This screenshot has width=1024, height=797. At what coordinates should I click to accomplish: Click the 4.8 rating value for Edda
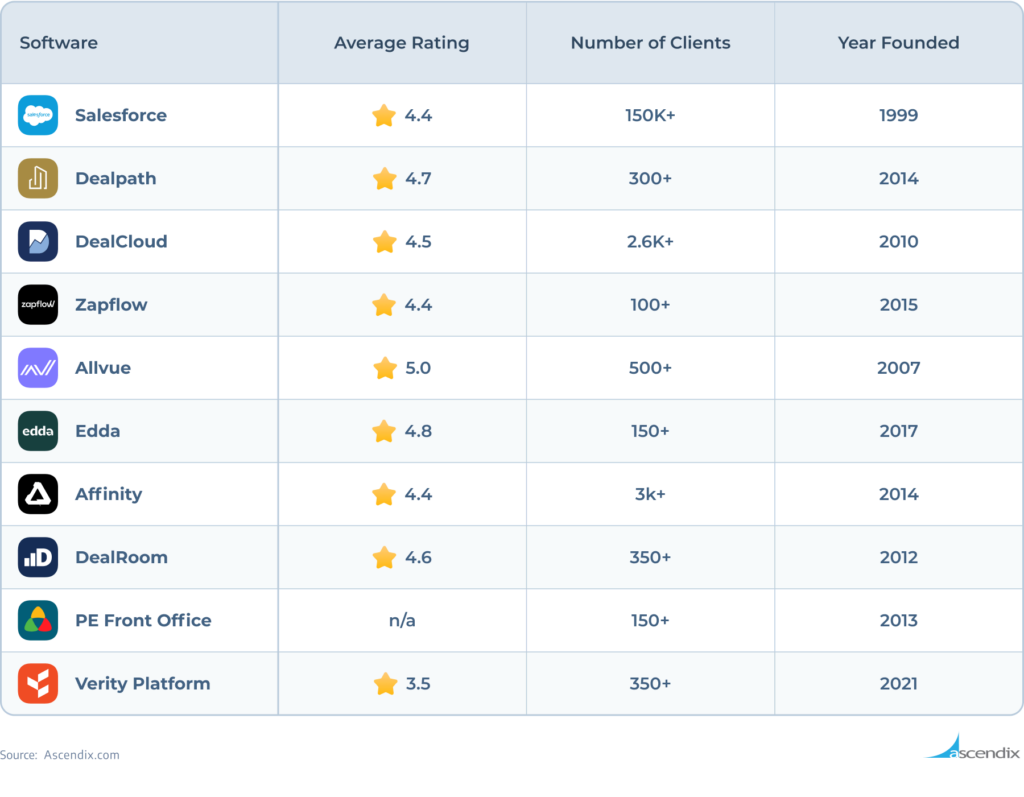(x=419, y=431)
